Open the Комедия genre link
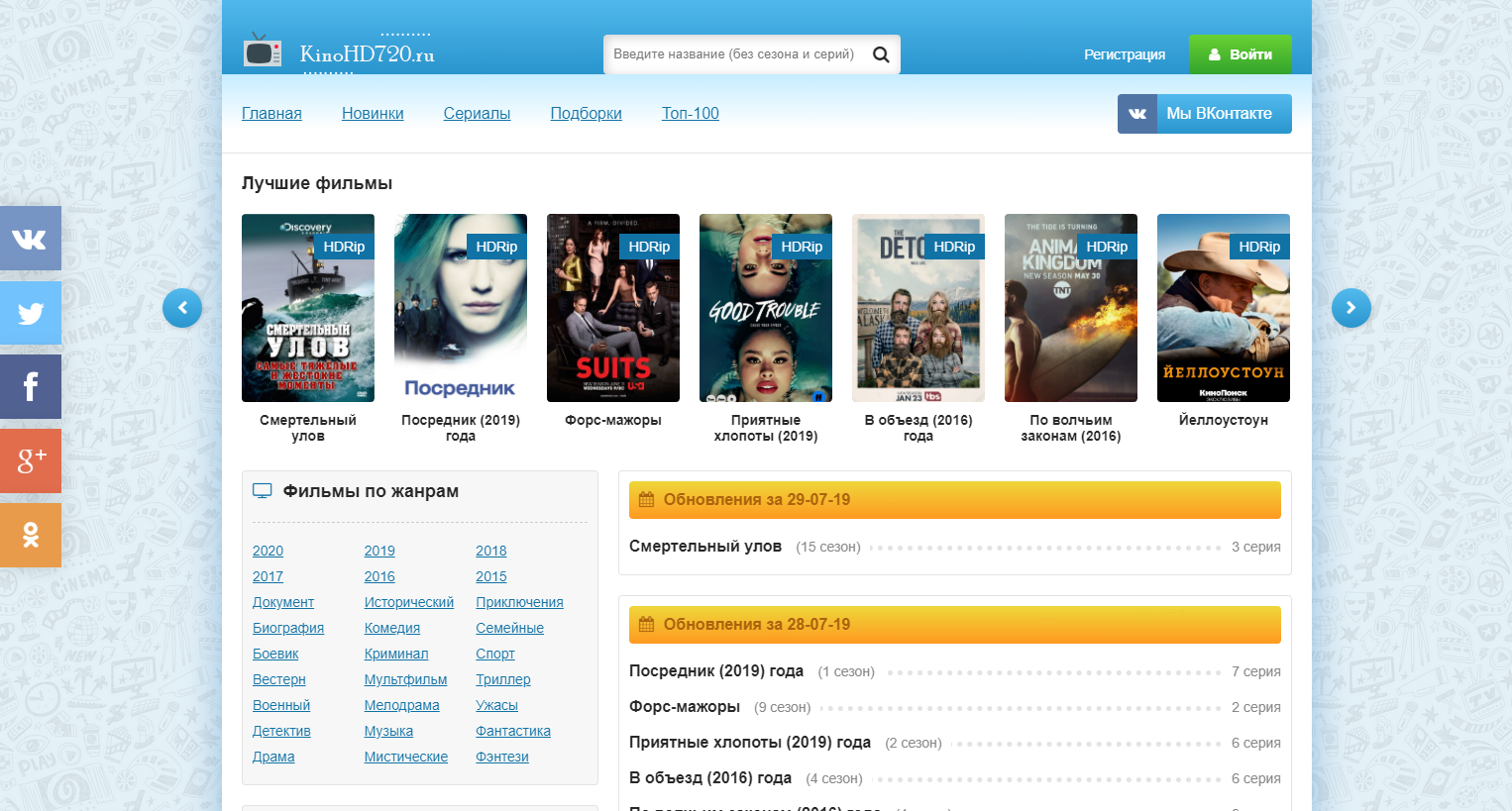Viewport: 1512px width, 811px height. click(x=392, y=628)
